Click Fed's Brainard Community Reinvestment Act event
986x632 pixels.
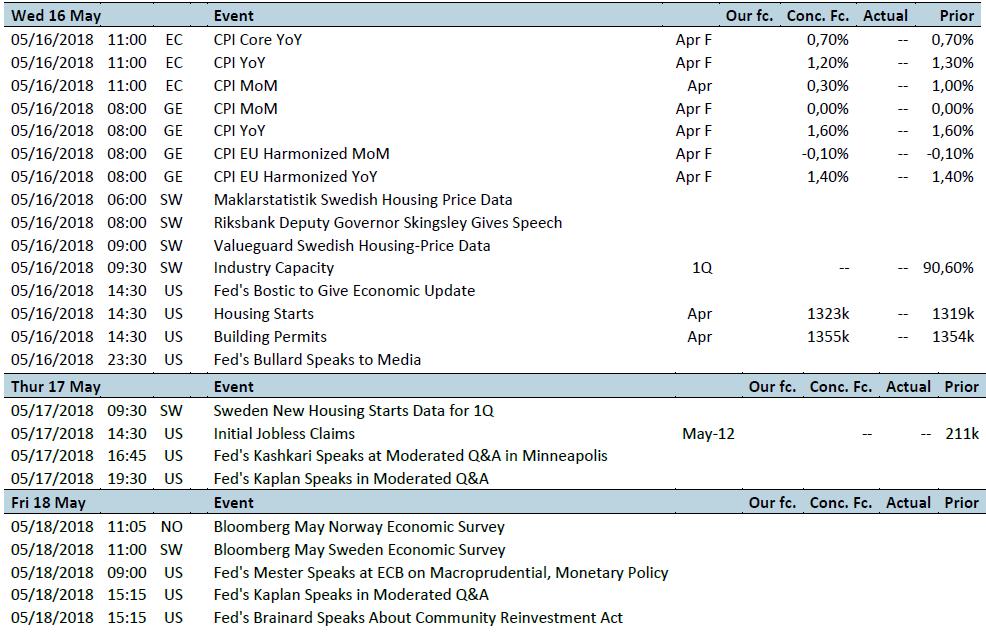coord(418,618)
